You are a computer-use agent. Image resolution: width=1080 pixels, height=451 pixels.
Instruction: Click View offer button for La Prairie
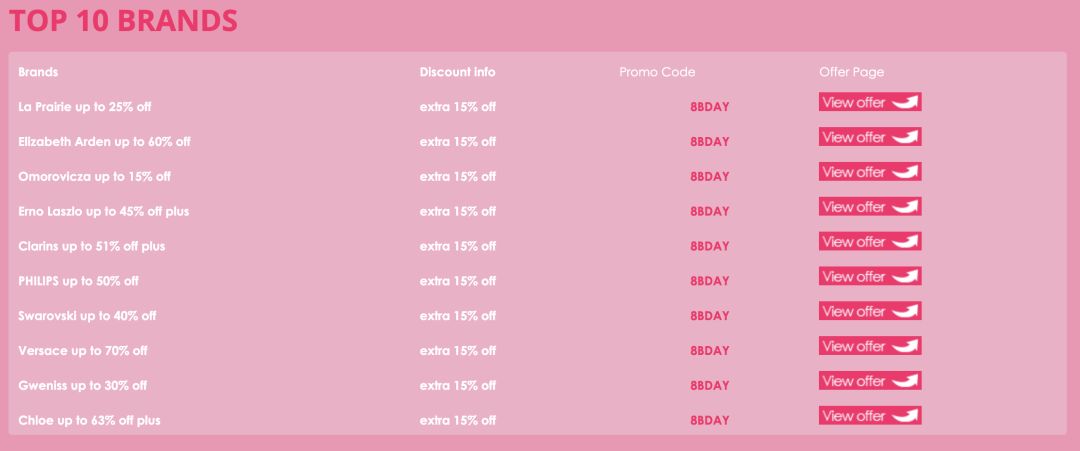click(x=869, y=102)
